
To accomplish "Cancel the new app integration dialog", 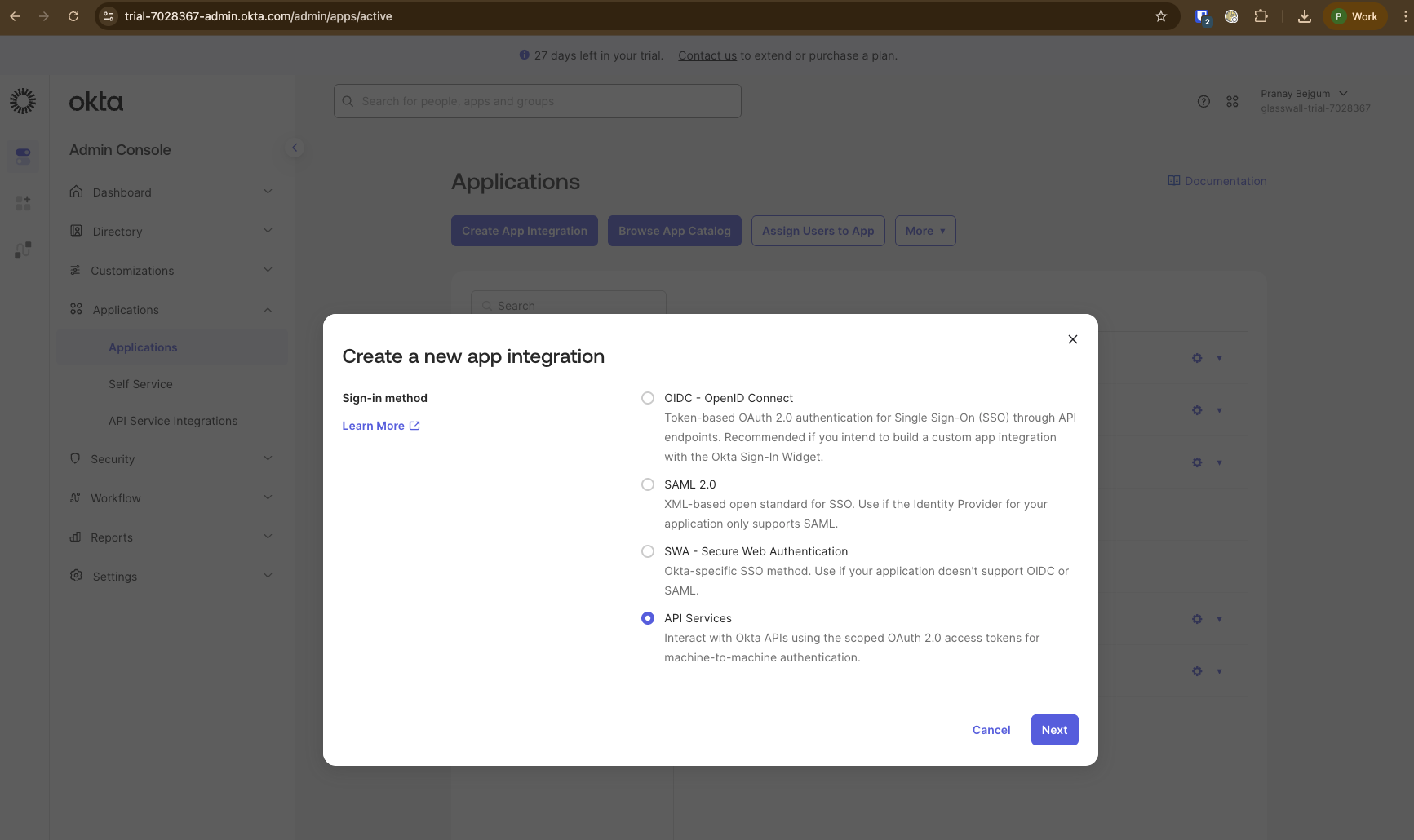I will [x=991, y=730].
